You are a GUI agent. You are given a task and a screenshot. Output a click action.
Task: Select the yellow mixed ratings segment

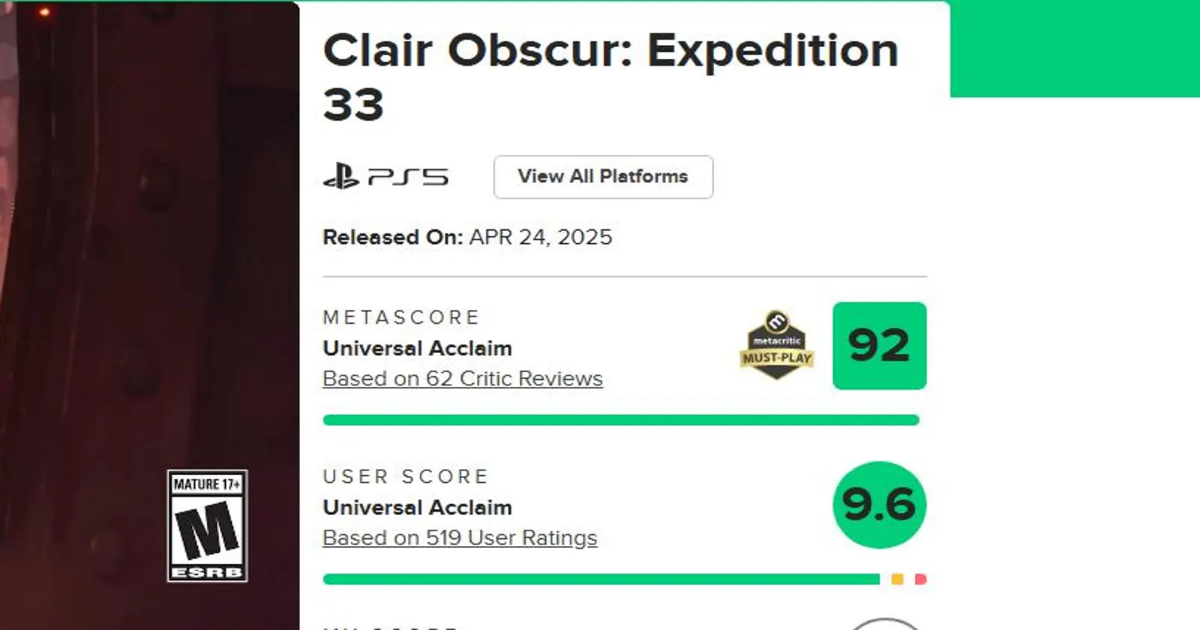coord(897,579)
